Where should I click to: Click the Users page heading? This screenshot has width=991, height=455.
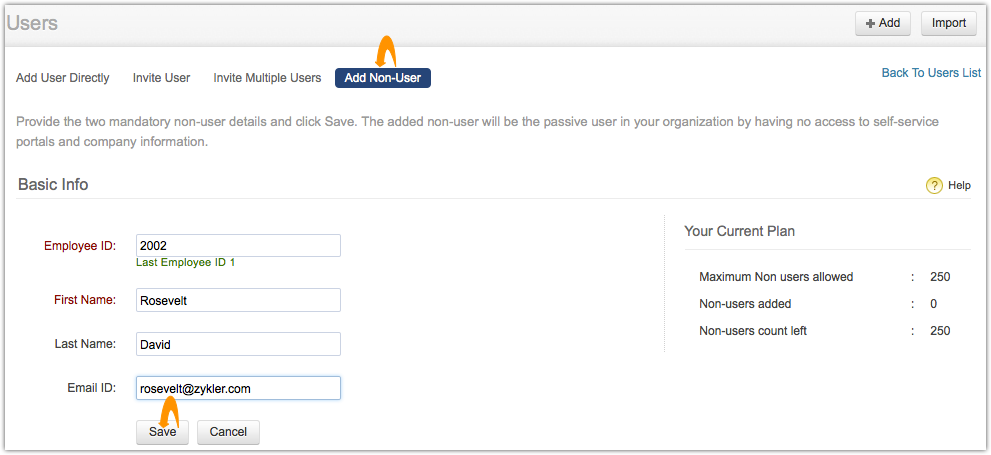tap(32, 23)
